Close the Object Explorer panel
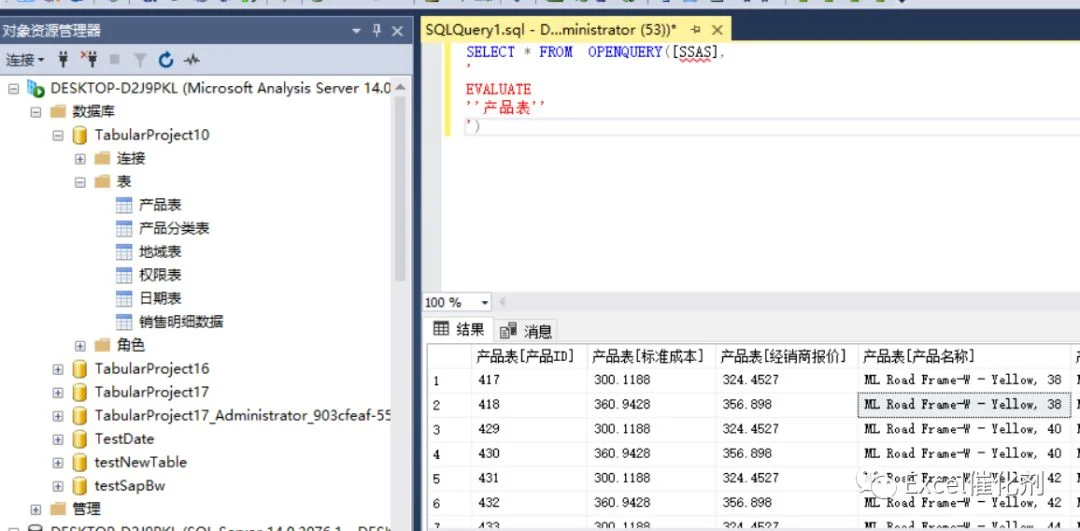This screenshot has height=531, width=1080. (397, 31)
